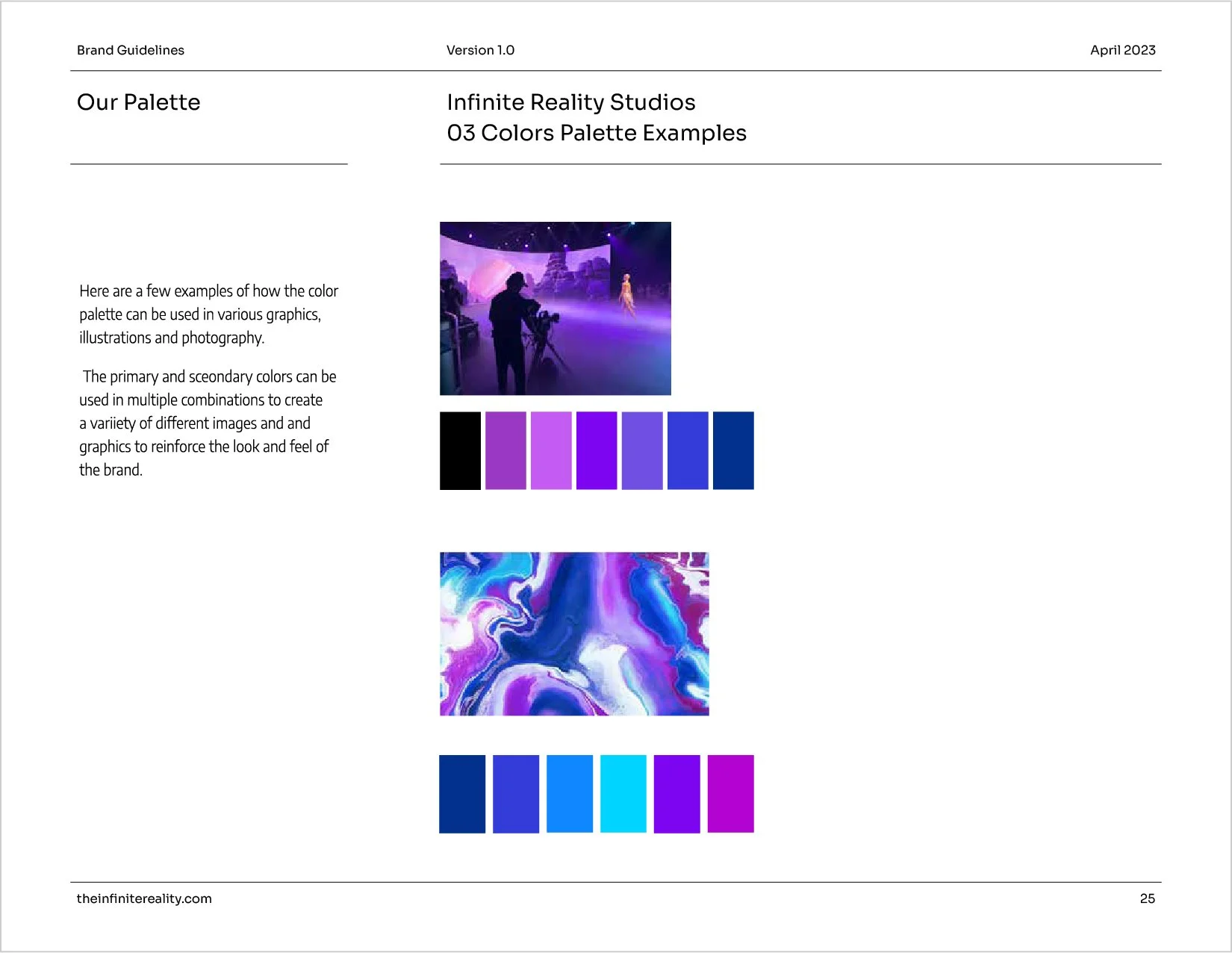Click the indigo blue swatch in bottom row
Screen dimensions: 1232x953
[x=516, y=793]
